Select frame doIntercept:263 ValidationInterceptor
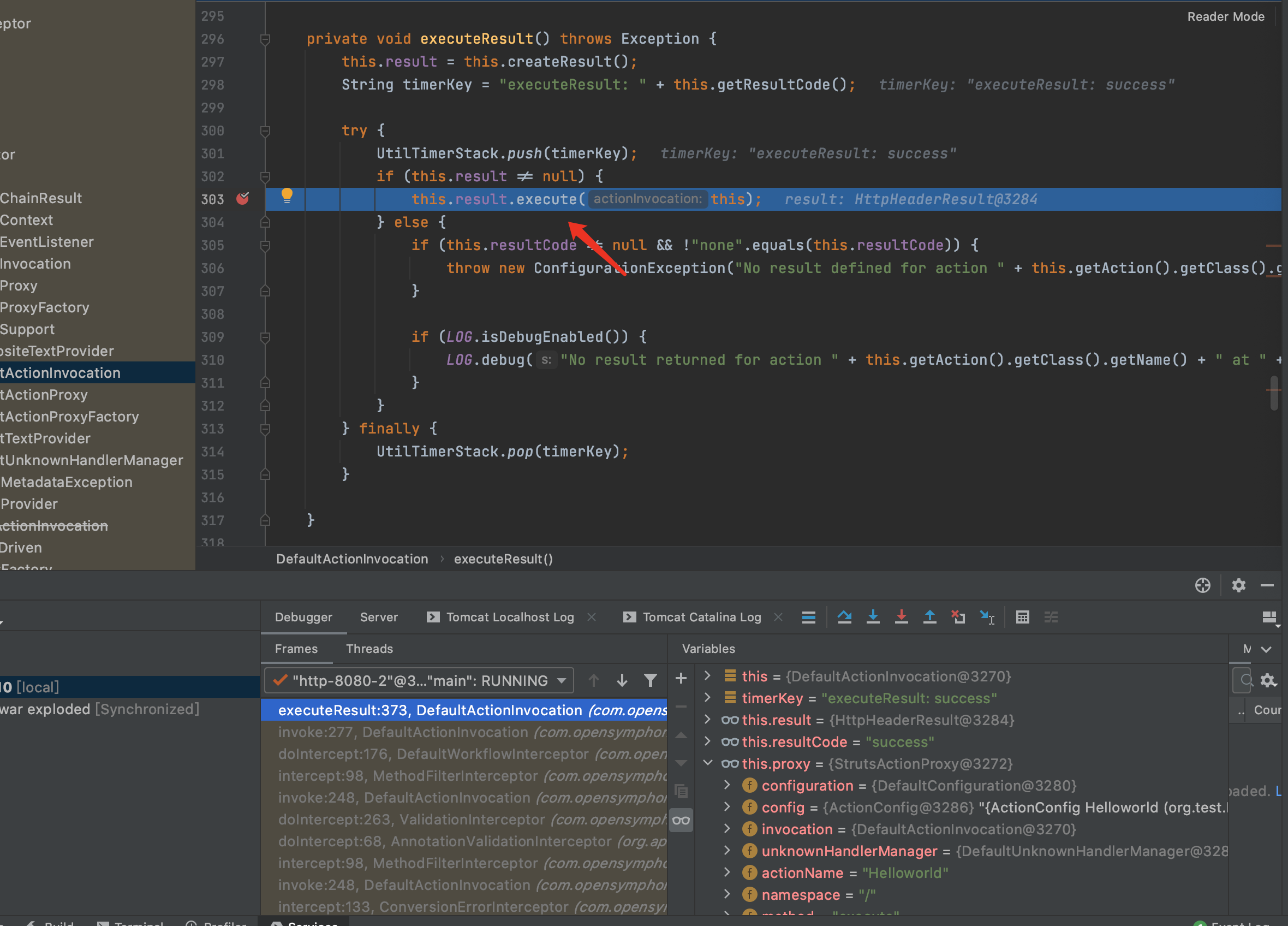 463,819
